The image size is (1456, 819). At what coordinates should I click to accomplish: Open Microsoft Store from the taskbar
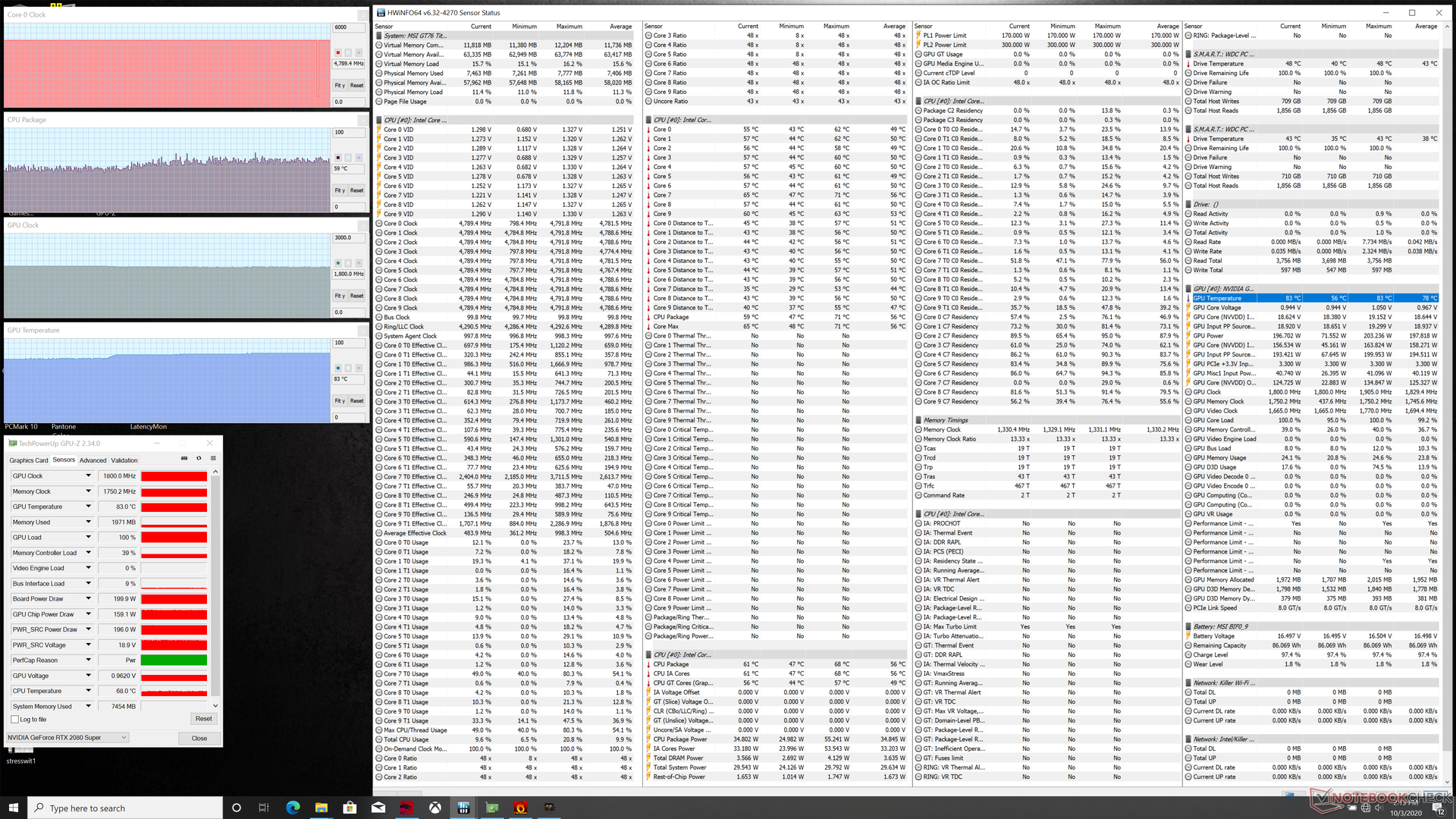point(350,808)
